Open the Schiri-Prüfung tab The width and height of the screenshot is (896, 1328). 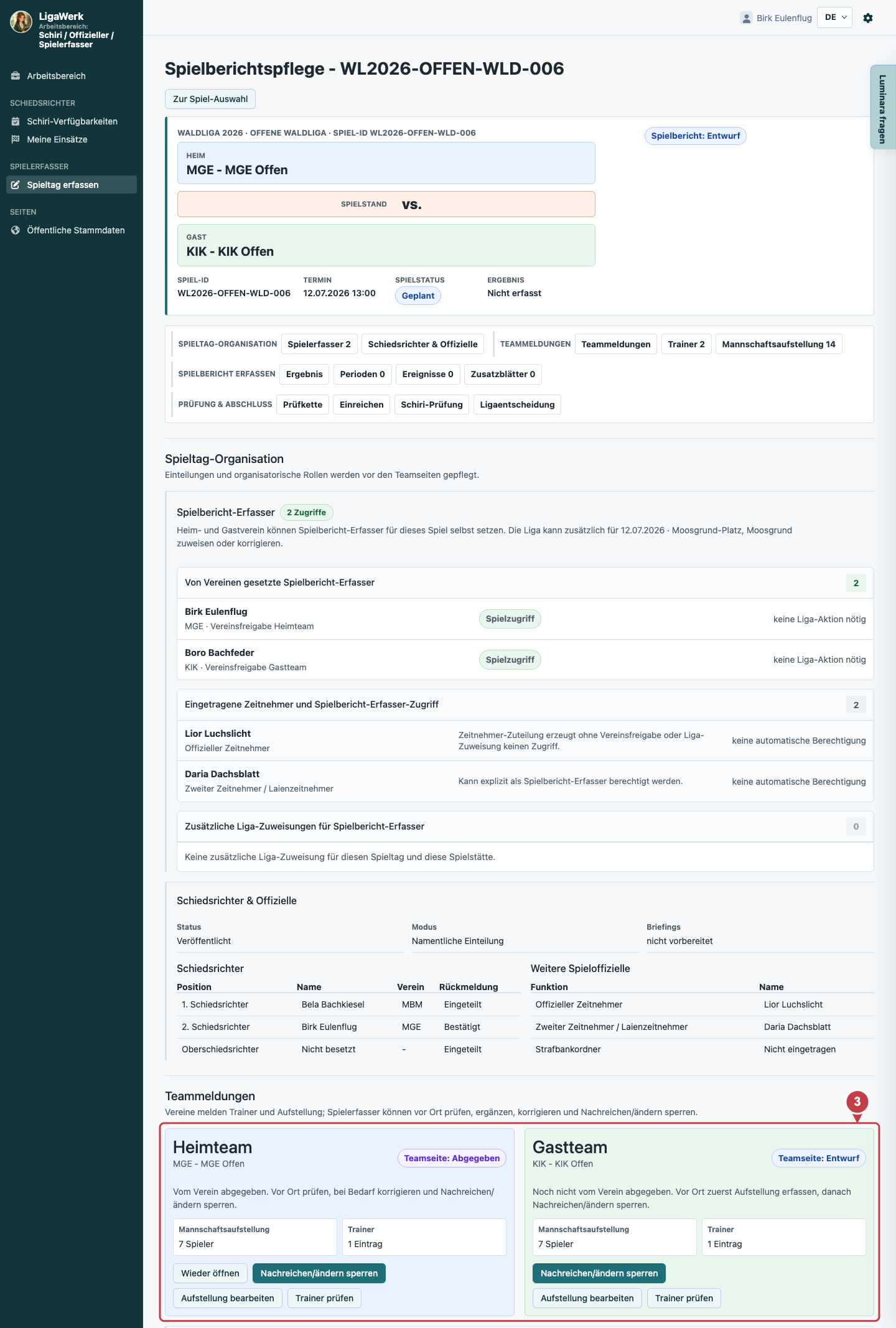tap(432, 404)
